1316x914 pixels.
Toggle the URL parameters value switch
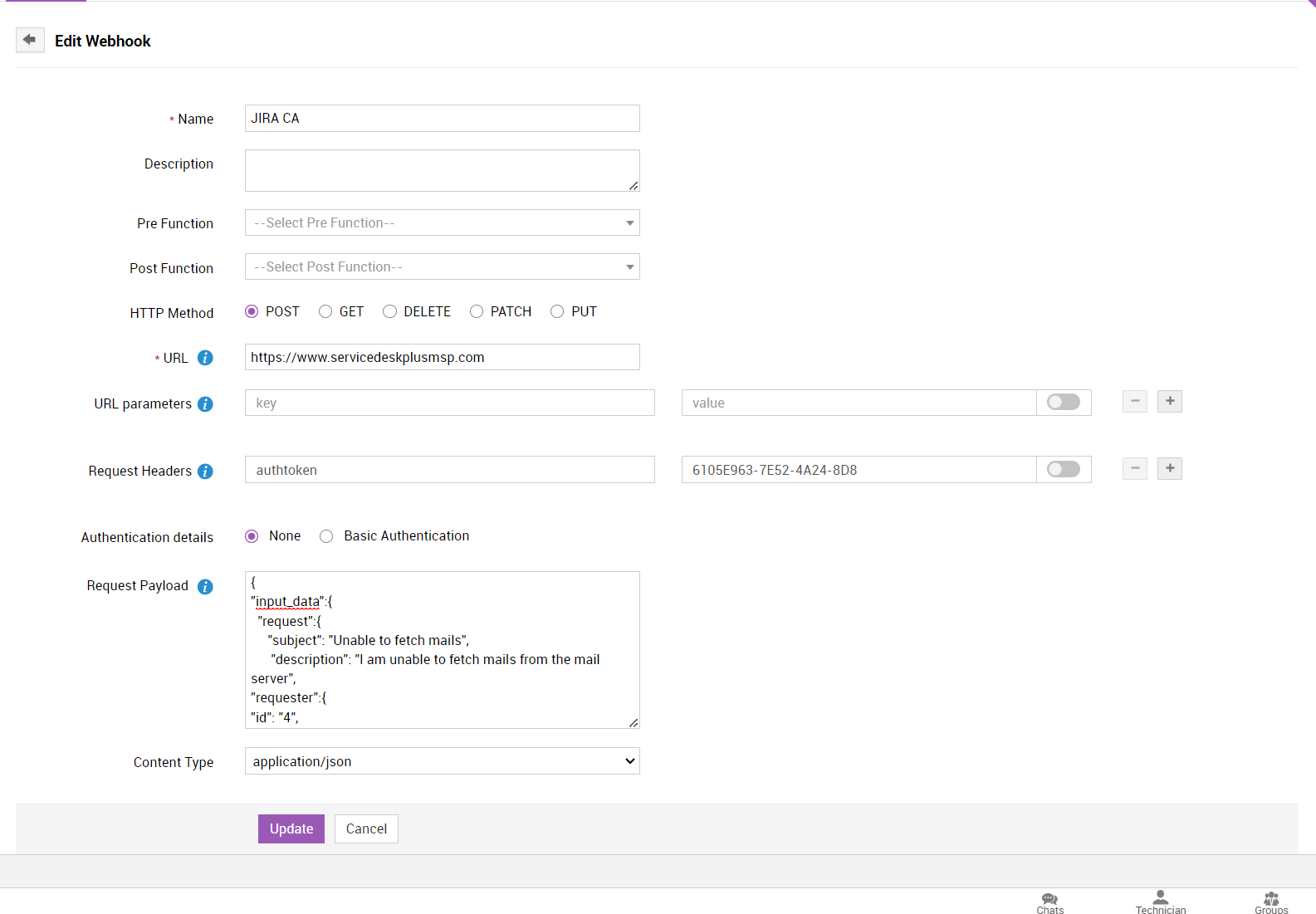[1063, 403]
